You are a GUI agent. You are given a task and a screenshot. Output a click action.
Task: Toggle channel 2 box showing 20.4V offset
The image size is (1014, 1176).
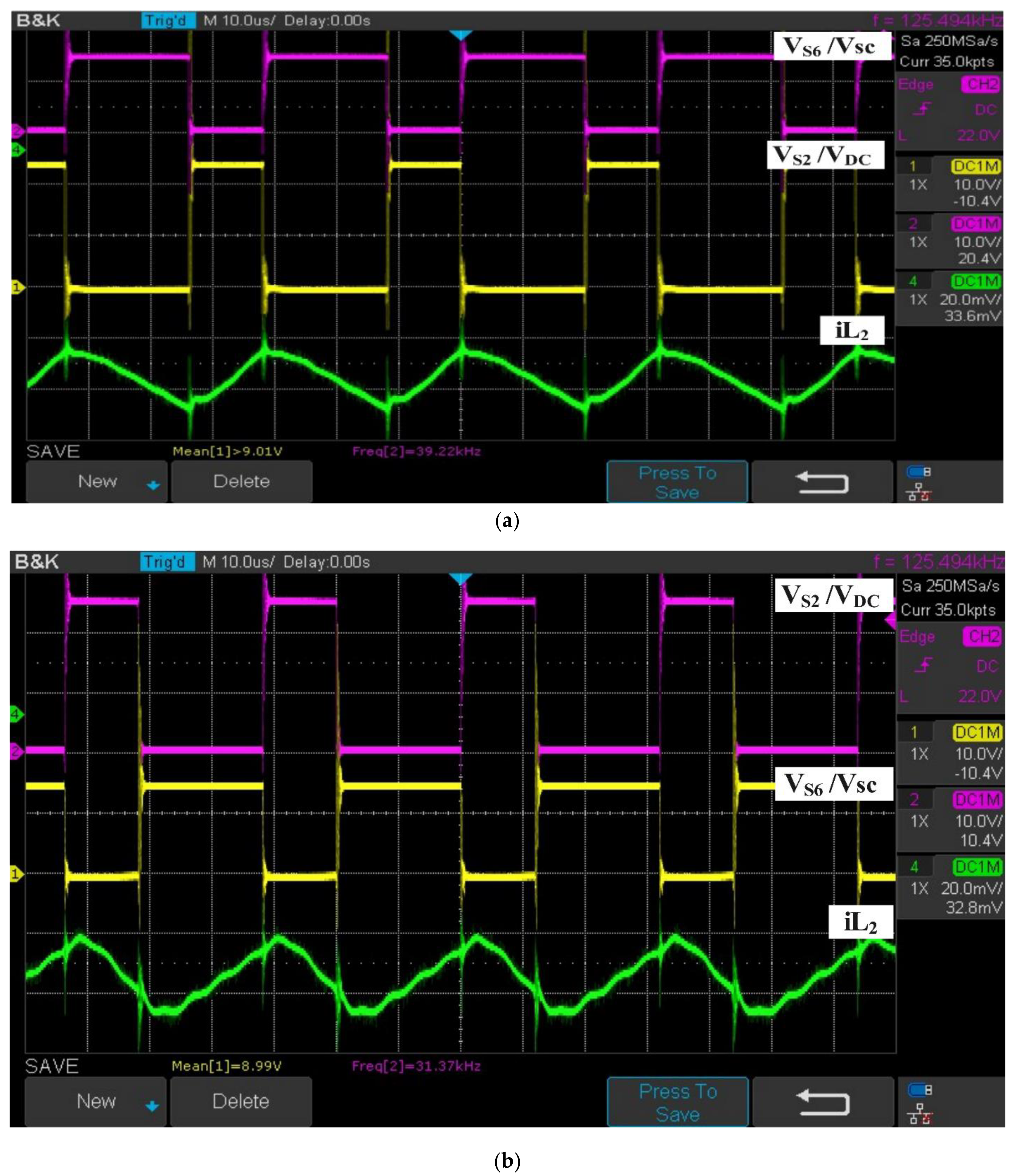(x=949, y=241)
